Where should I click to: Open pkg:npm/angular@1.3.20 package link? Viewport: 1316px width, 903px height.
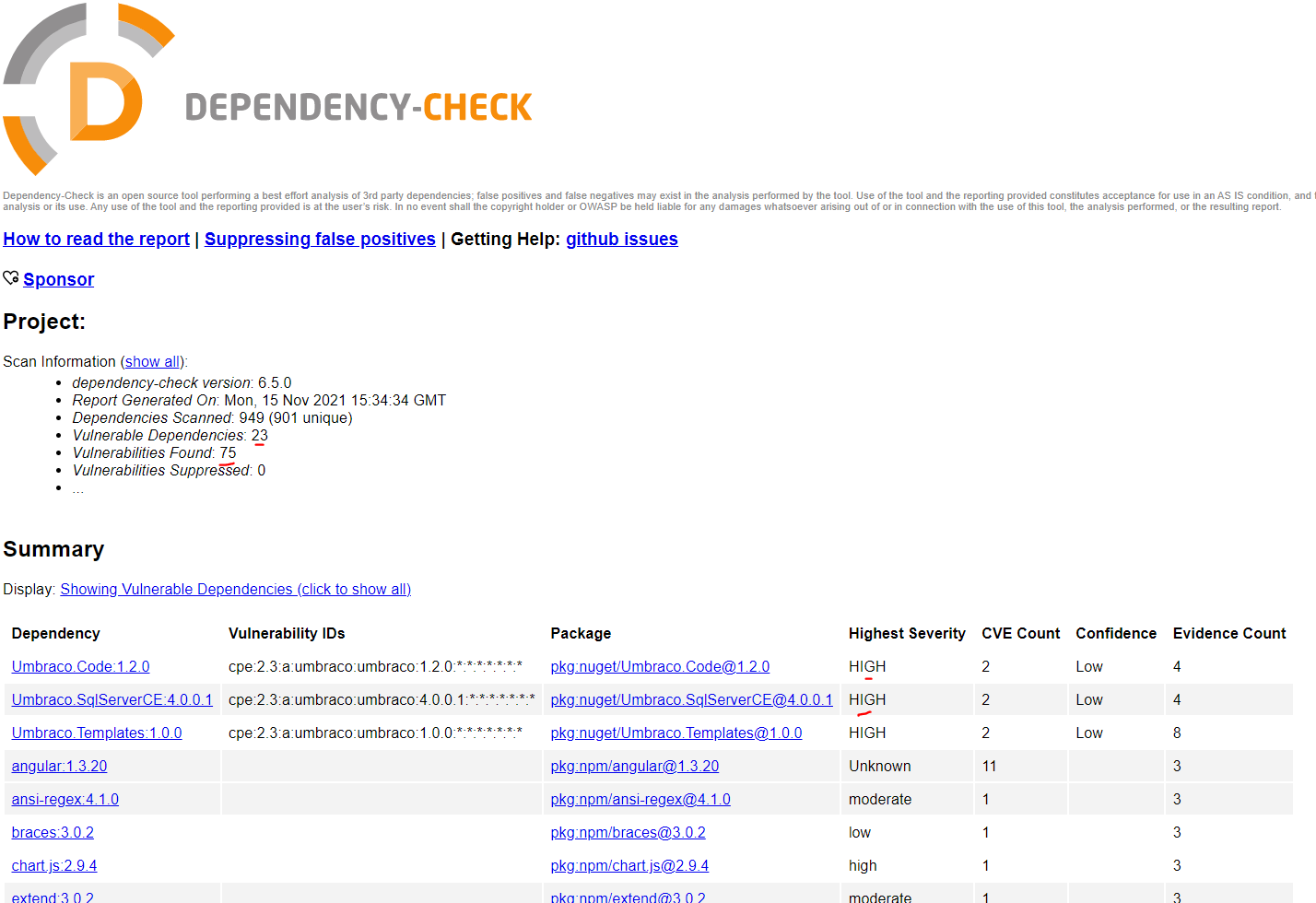tap(635, 766)
